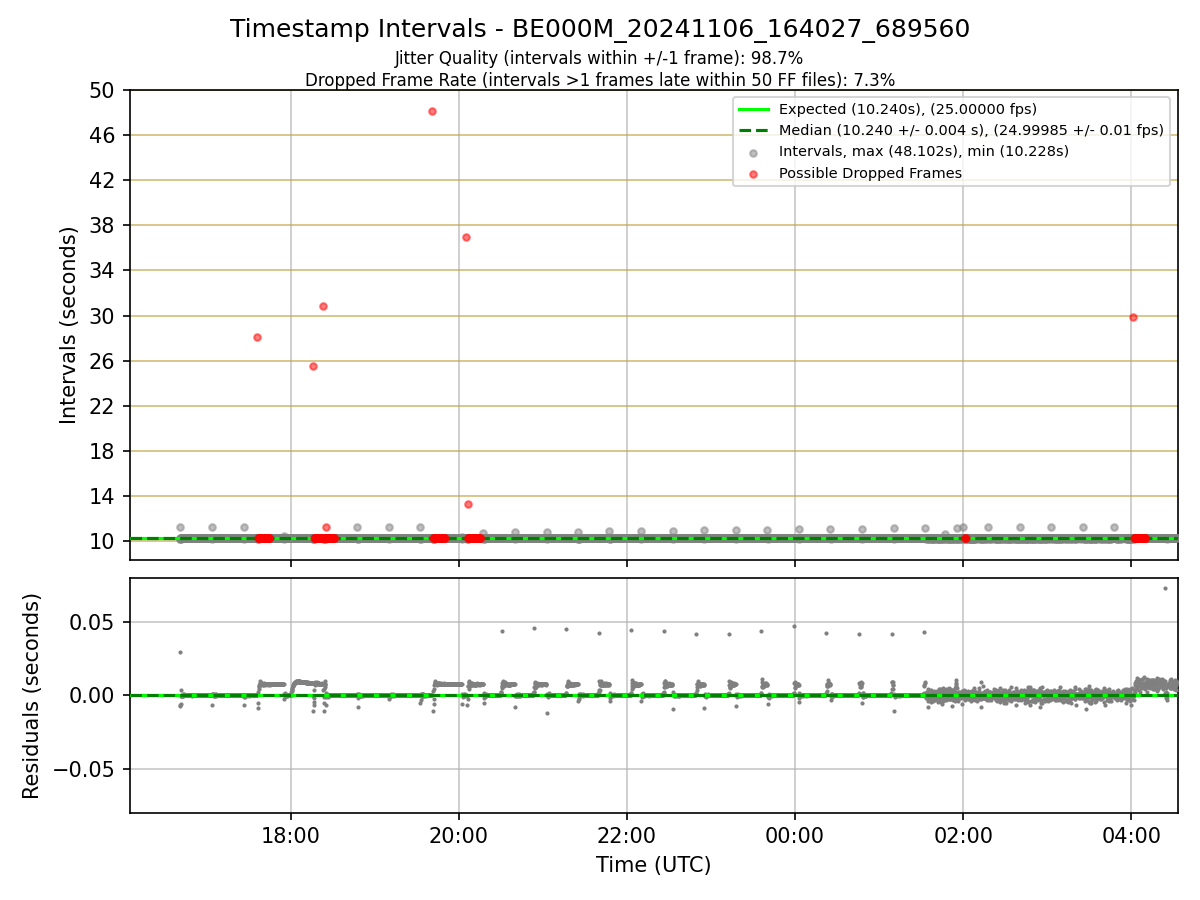Click legend entry "Intervals, max (48.102s), min (10.228s)"
This screenshot has height=900, width=1200.
(924, 152)
